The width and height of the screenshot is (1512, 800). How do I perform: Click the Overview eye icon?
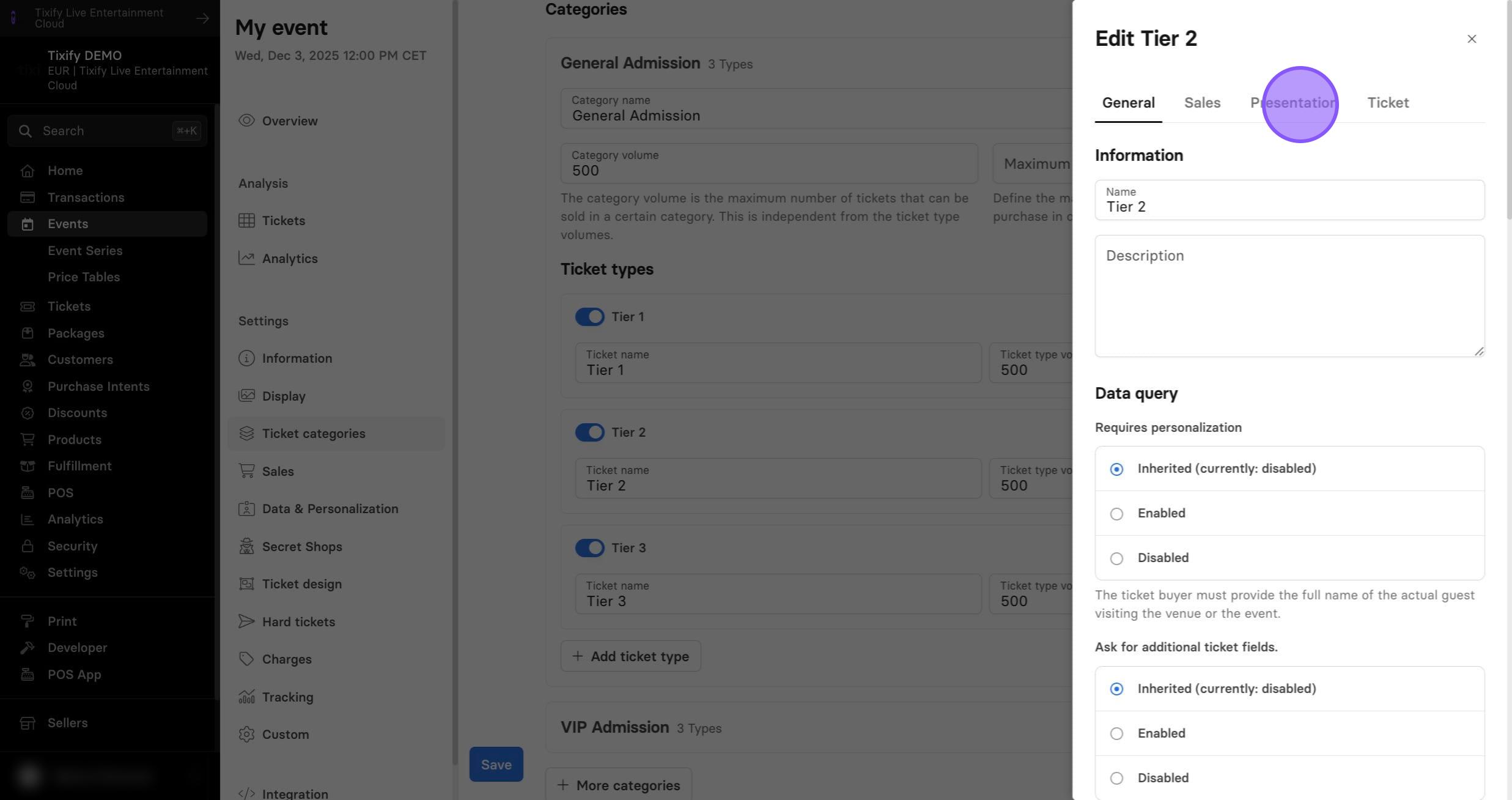246,120
